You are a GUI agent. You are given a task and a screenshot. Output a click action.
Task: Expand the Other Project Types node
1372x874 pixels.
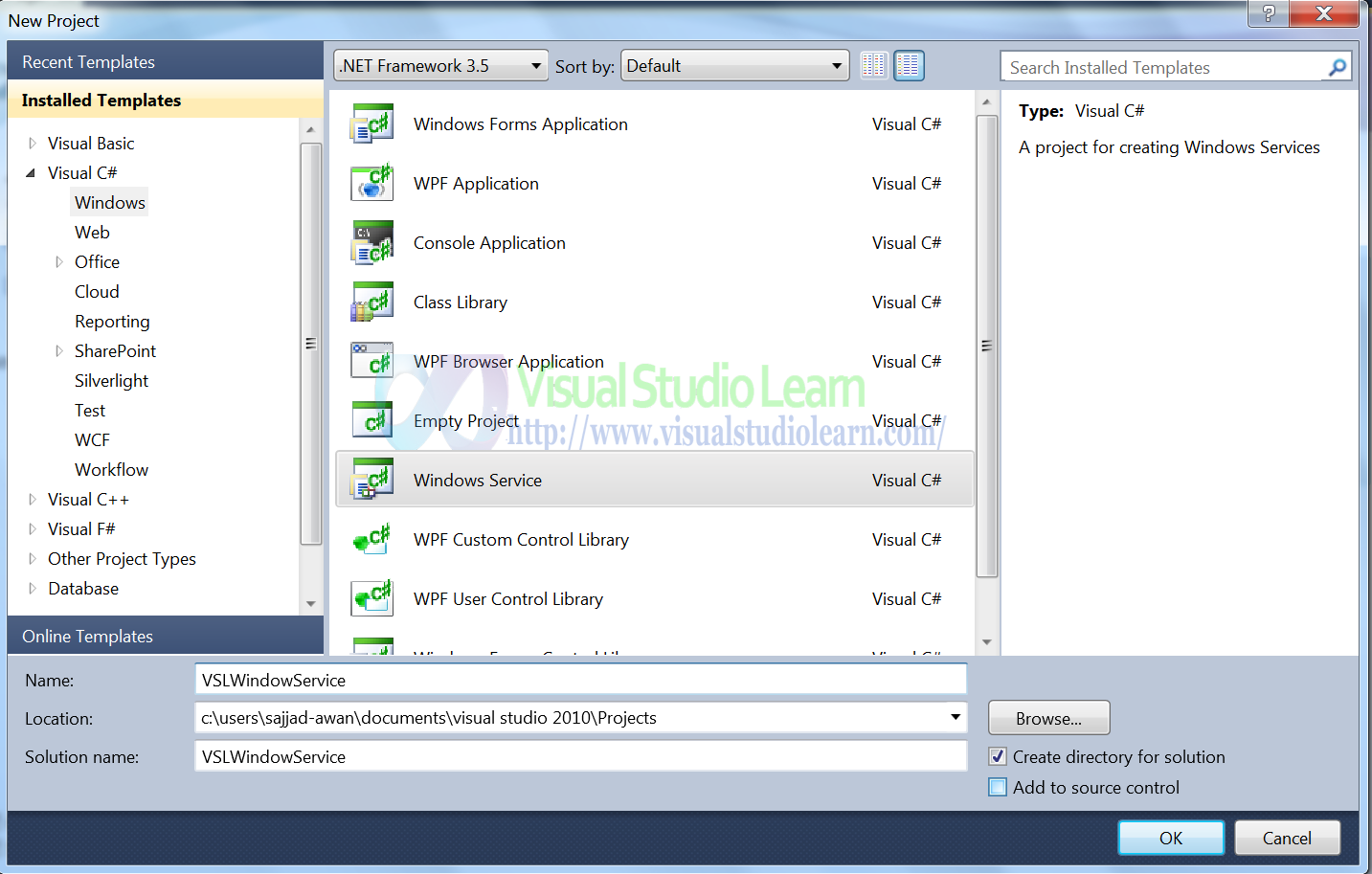tap(33, 559)
